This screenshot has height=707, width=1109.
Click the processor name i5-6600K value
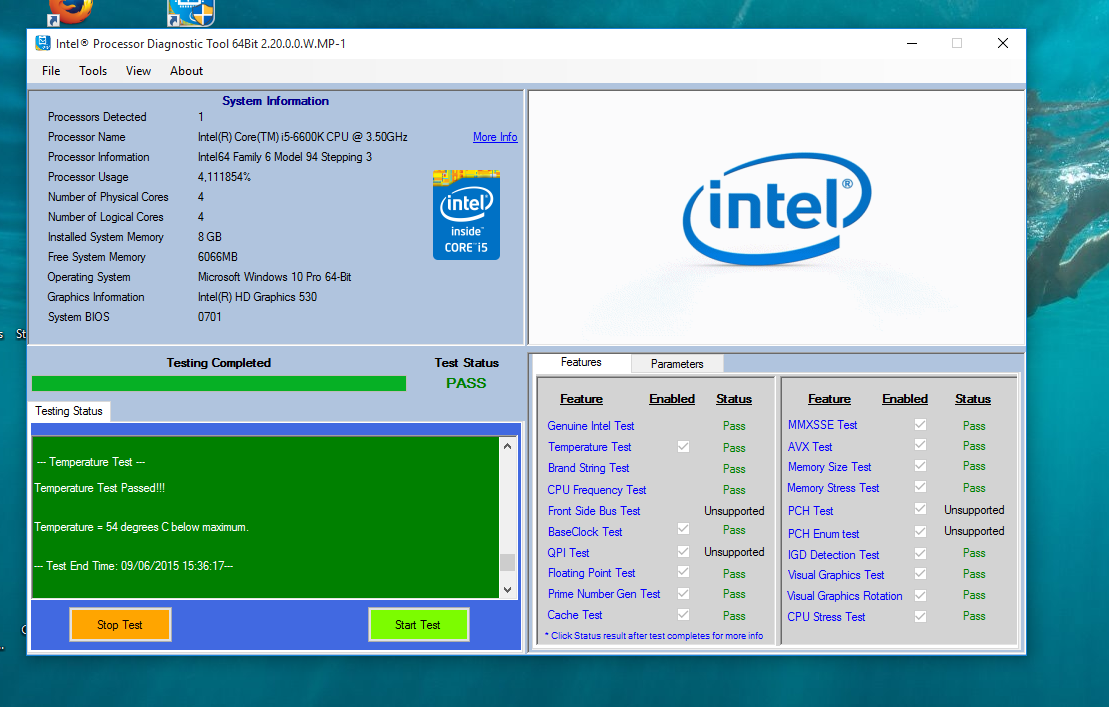pyautogui.click(x=302, y=137)
